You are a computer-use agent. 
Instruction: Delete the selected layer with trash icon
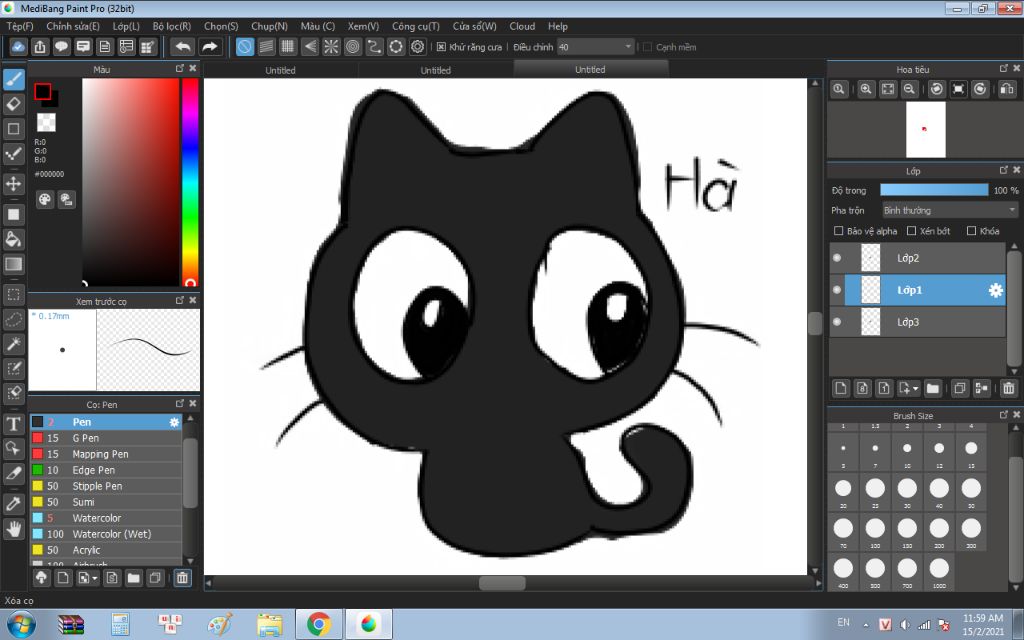pyautogui.click(x=1008, y=389)
